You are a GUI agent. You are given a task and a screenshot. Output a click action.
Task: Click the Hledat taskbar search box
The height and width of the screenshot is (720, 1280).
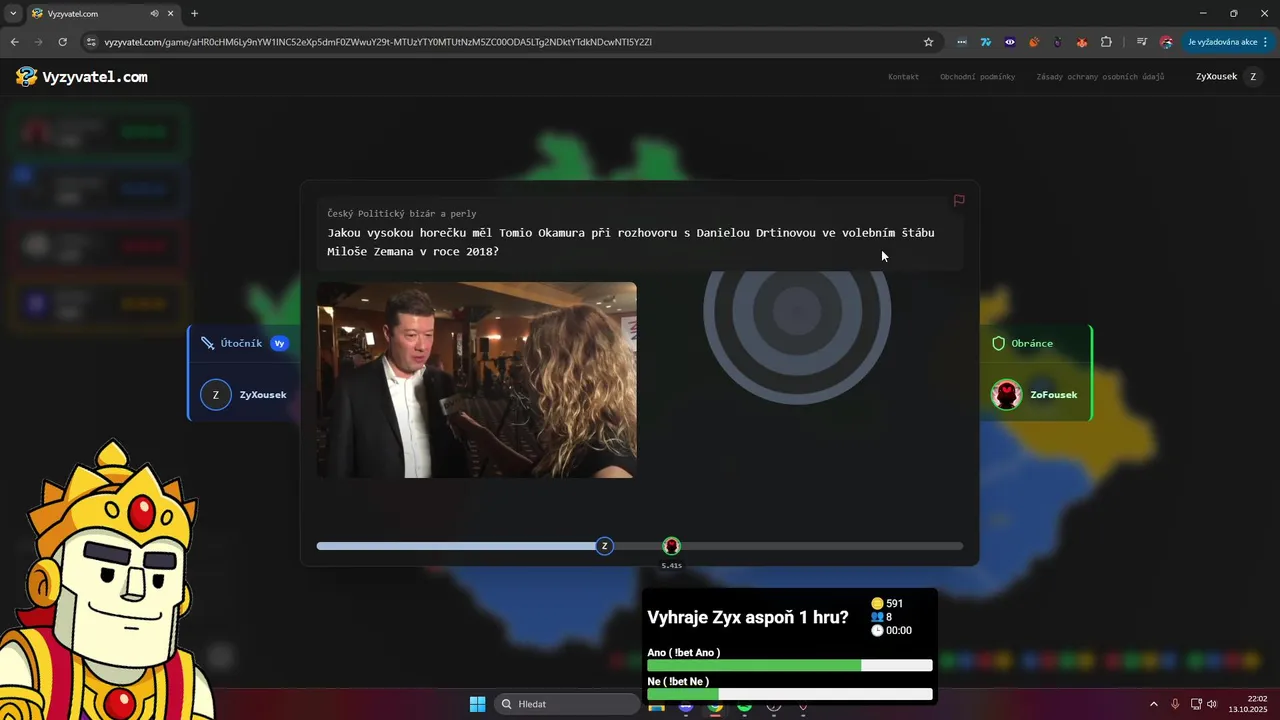coord(568,704)
